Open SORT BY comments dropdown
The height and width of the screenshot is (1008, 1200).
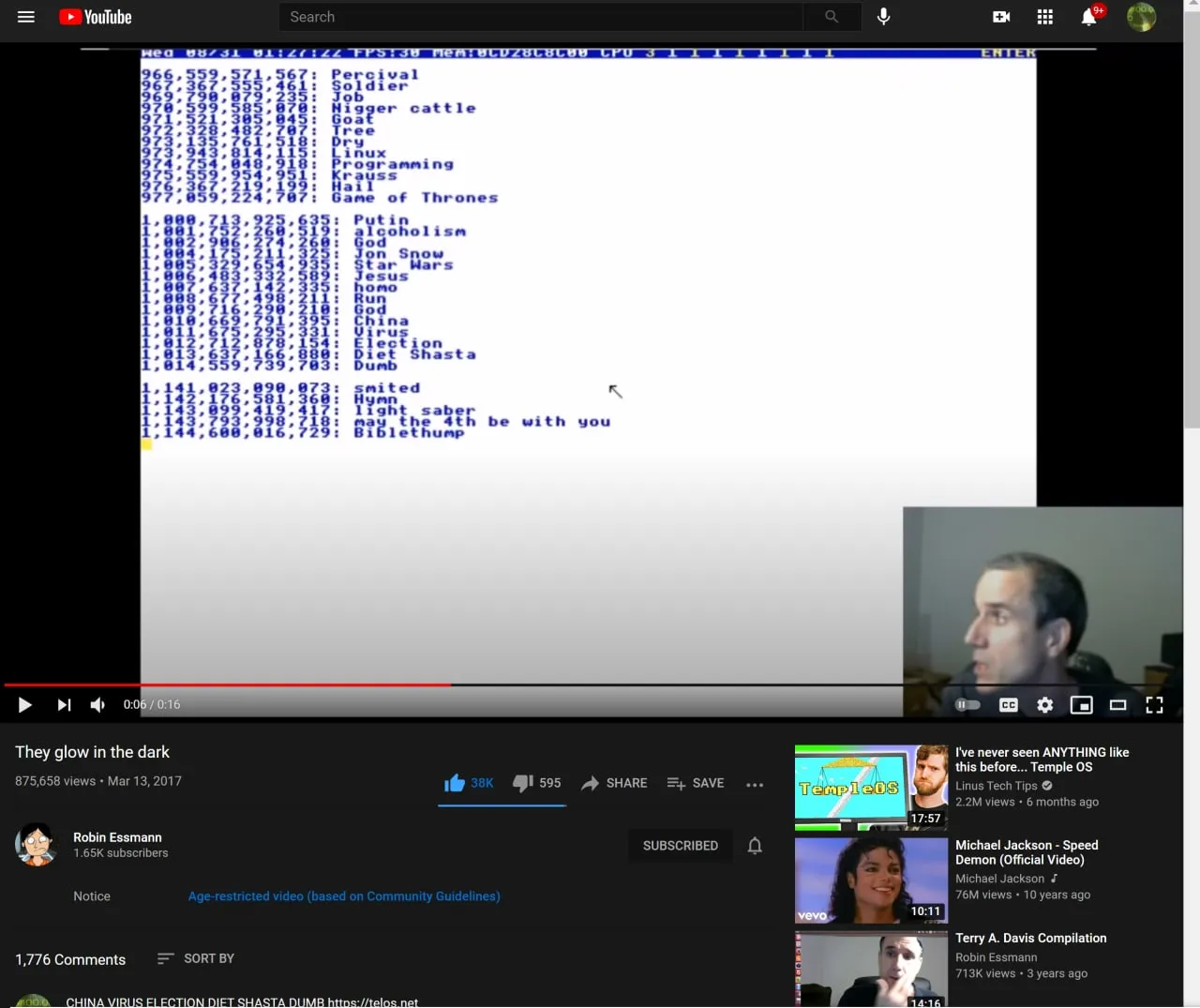[195, 958]
